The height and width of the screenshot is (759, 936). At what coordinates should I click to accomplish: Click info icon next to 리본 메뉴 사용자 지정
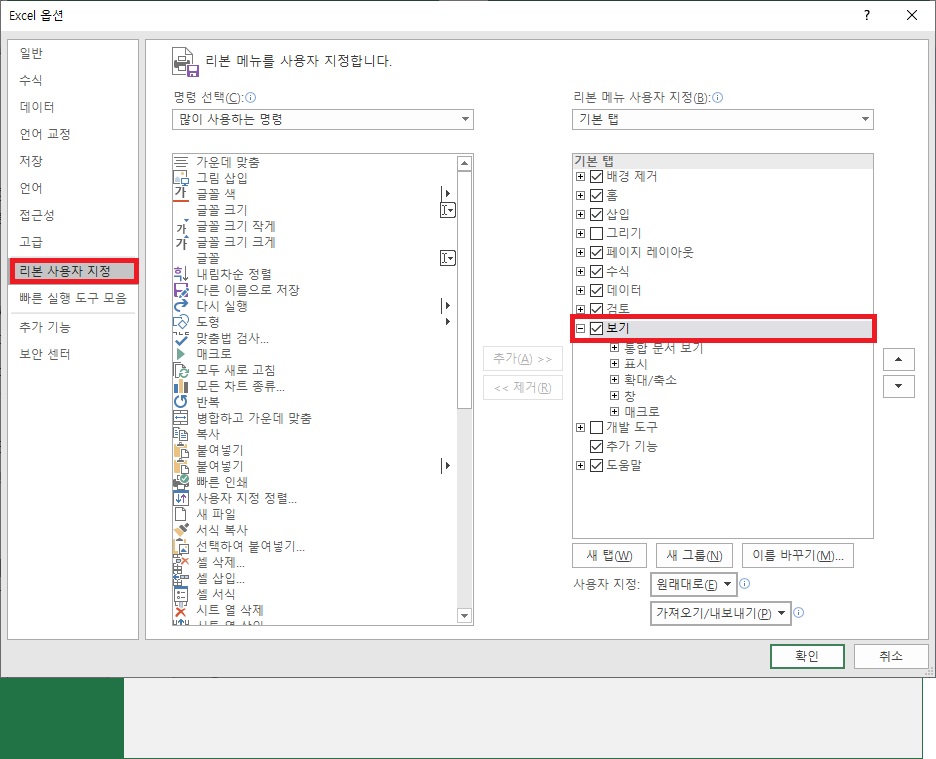(718, 97)
